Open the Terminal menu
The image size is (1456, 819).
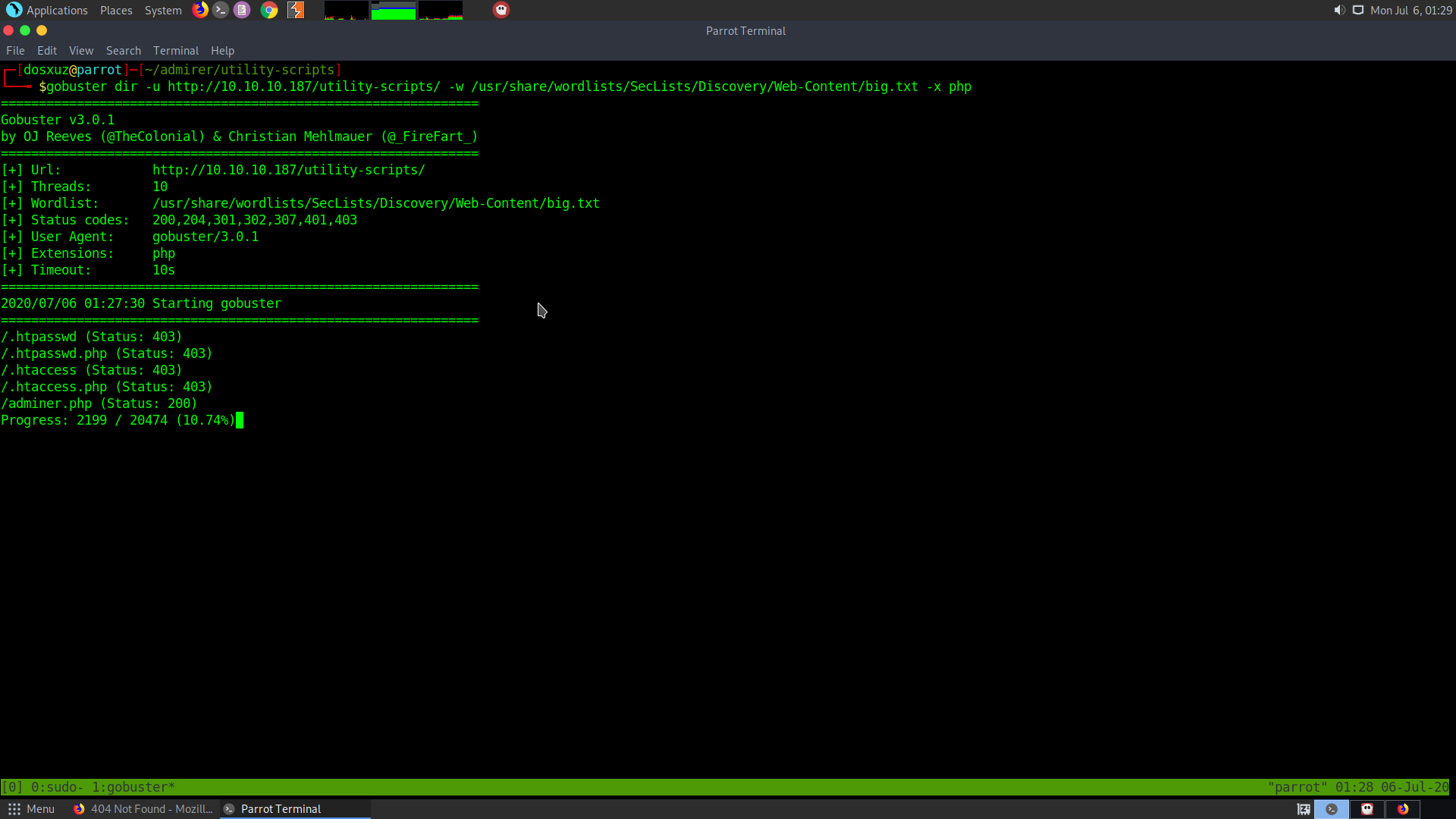coord(175,51)
